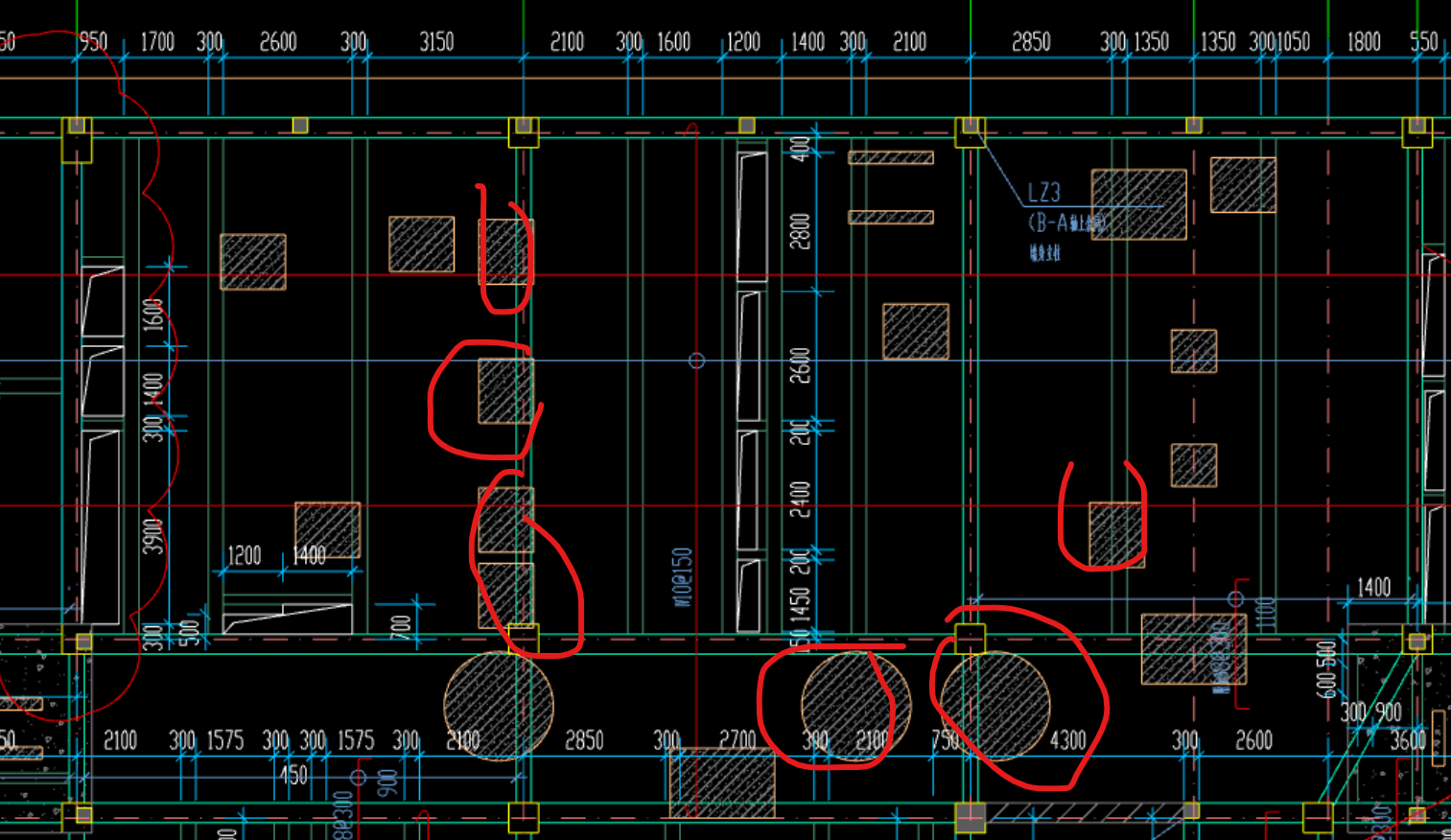Select hatched square above the 1400 interior dimension

(x=327, y=529)
